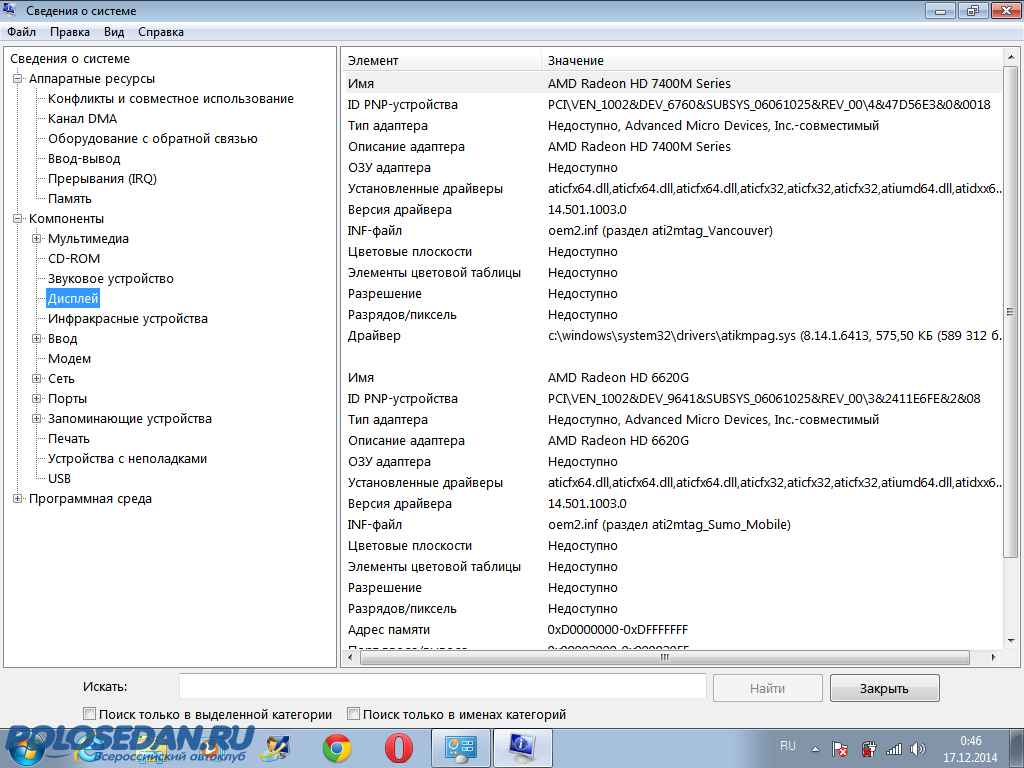Select Звуковое устройство in the tree
The image size is (1024, 768).
click(111, 279)
